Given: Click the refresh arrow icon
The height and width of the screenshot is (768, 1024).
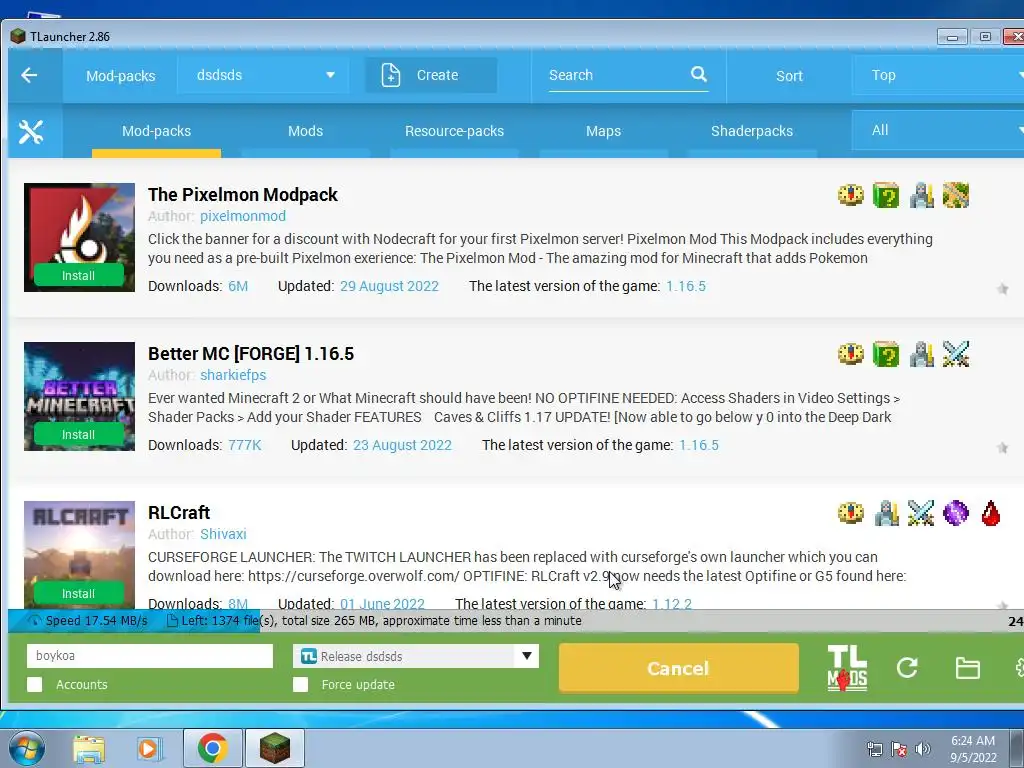Looking at the screenshot, I should point(907,667).
